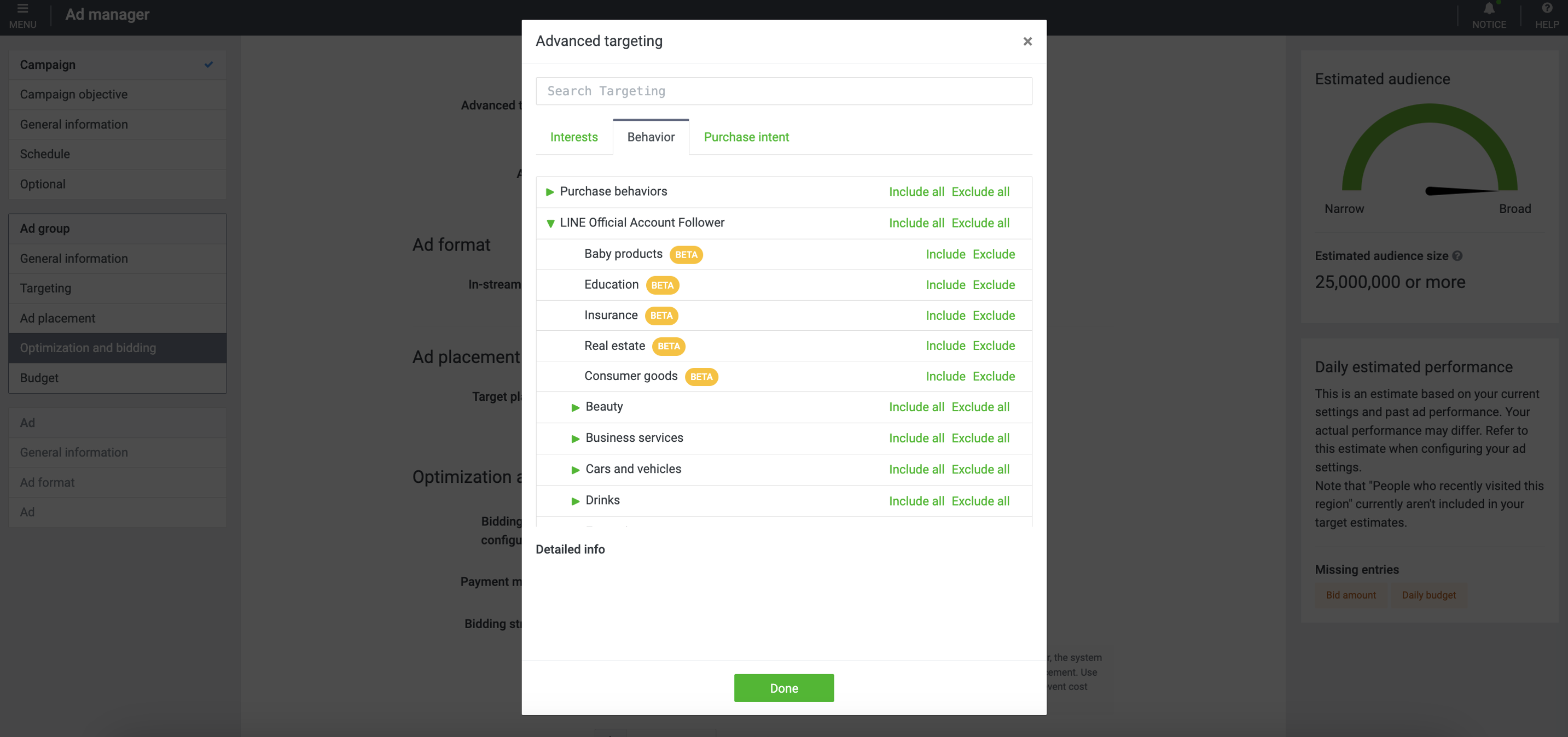The height and width of the screenshot is (737, 1568).
Task: Include Insurance targeting
Action: 945,315
